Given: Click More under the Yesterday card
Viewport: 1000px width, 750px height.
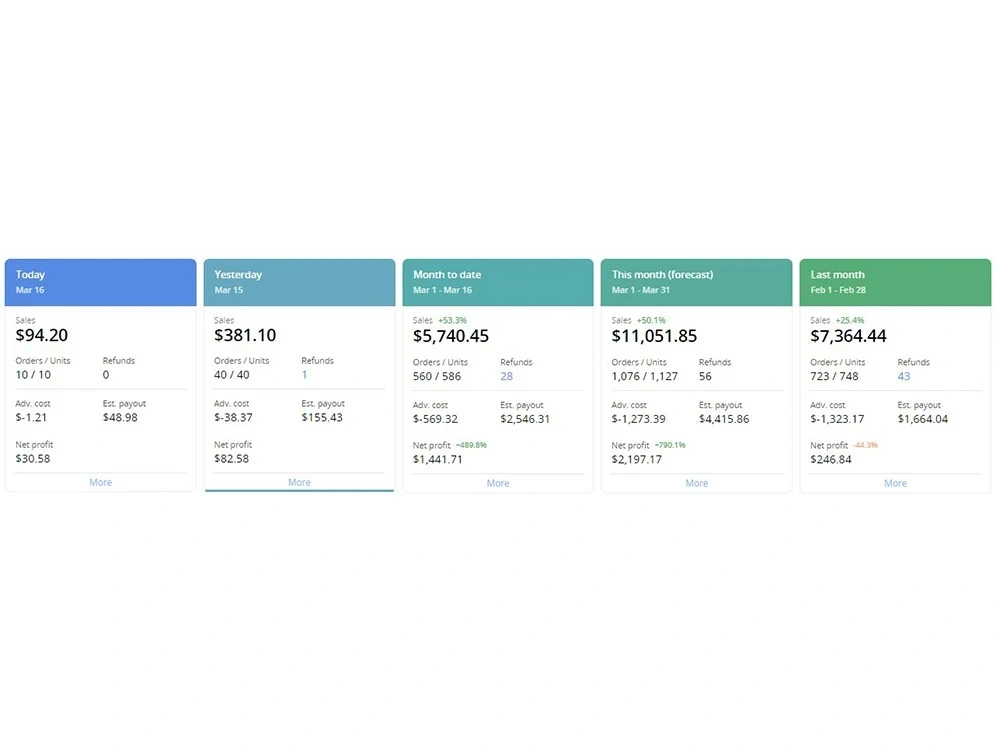Looking at the screenshot, I should (298, 482).
